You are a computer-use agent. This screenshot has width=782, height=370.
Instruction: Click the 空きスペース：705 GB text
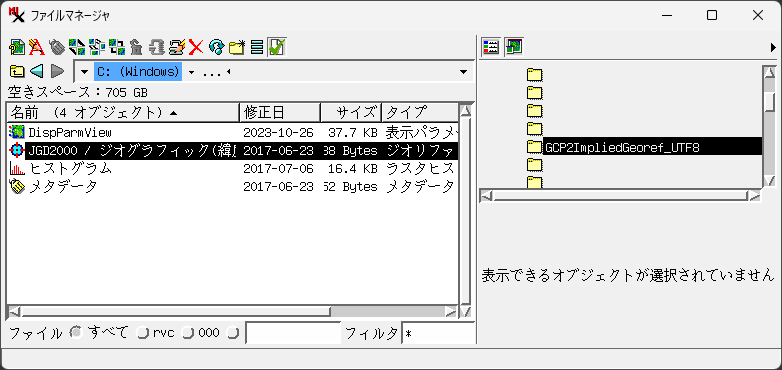pos(78,93)
